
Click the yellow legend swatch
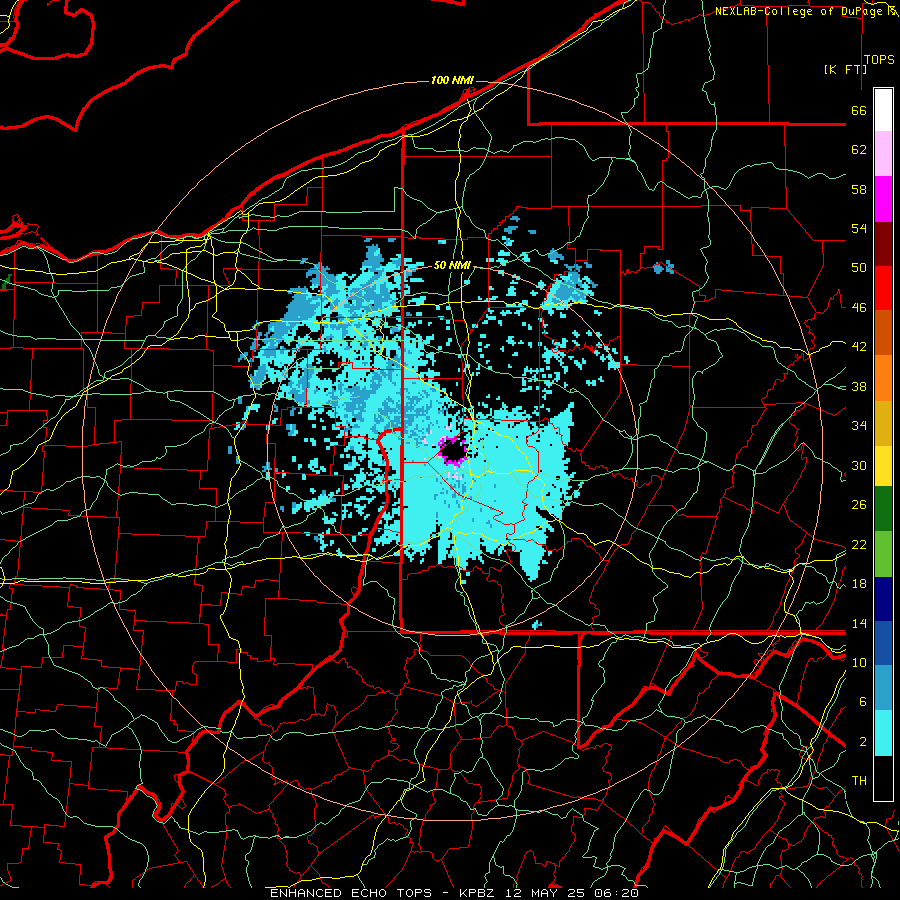coord(883,466)
